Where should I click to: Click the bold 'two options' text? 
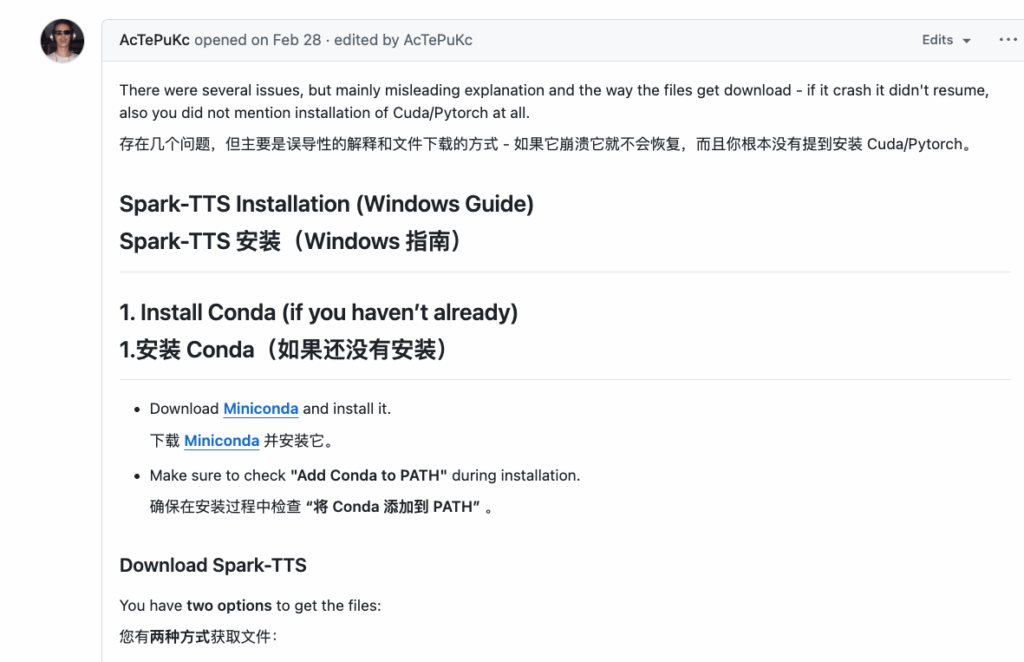click(x=229, y=605)
